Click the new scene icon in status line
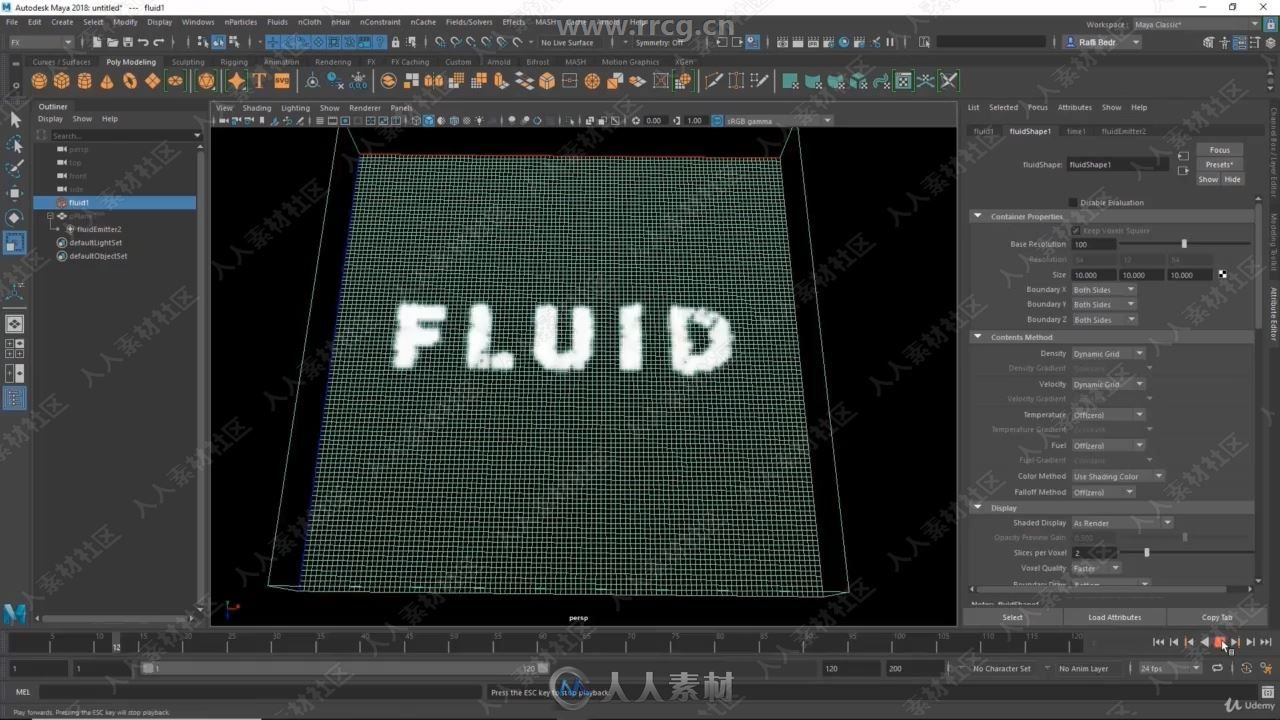The image size is (1280, 720). [x=97, y=42]
